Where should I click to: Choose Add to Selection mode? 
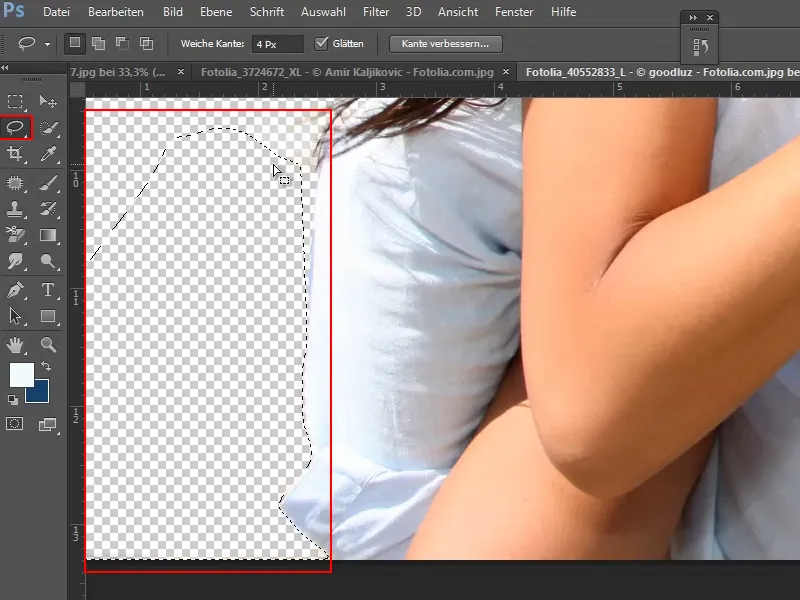(x=98, y=43)
